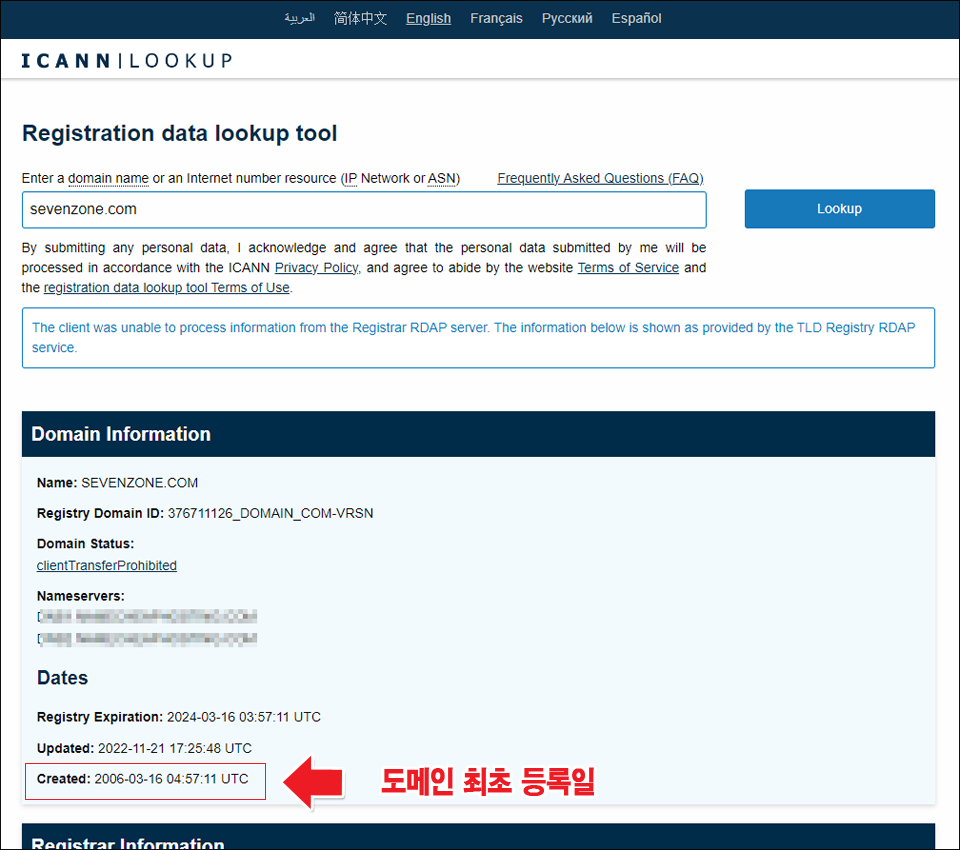Select the Domain Status label

[x=86, y=544]
